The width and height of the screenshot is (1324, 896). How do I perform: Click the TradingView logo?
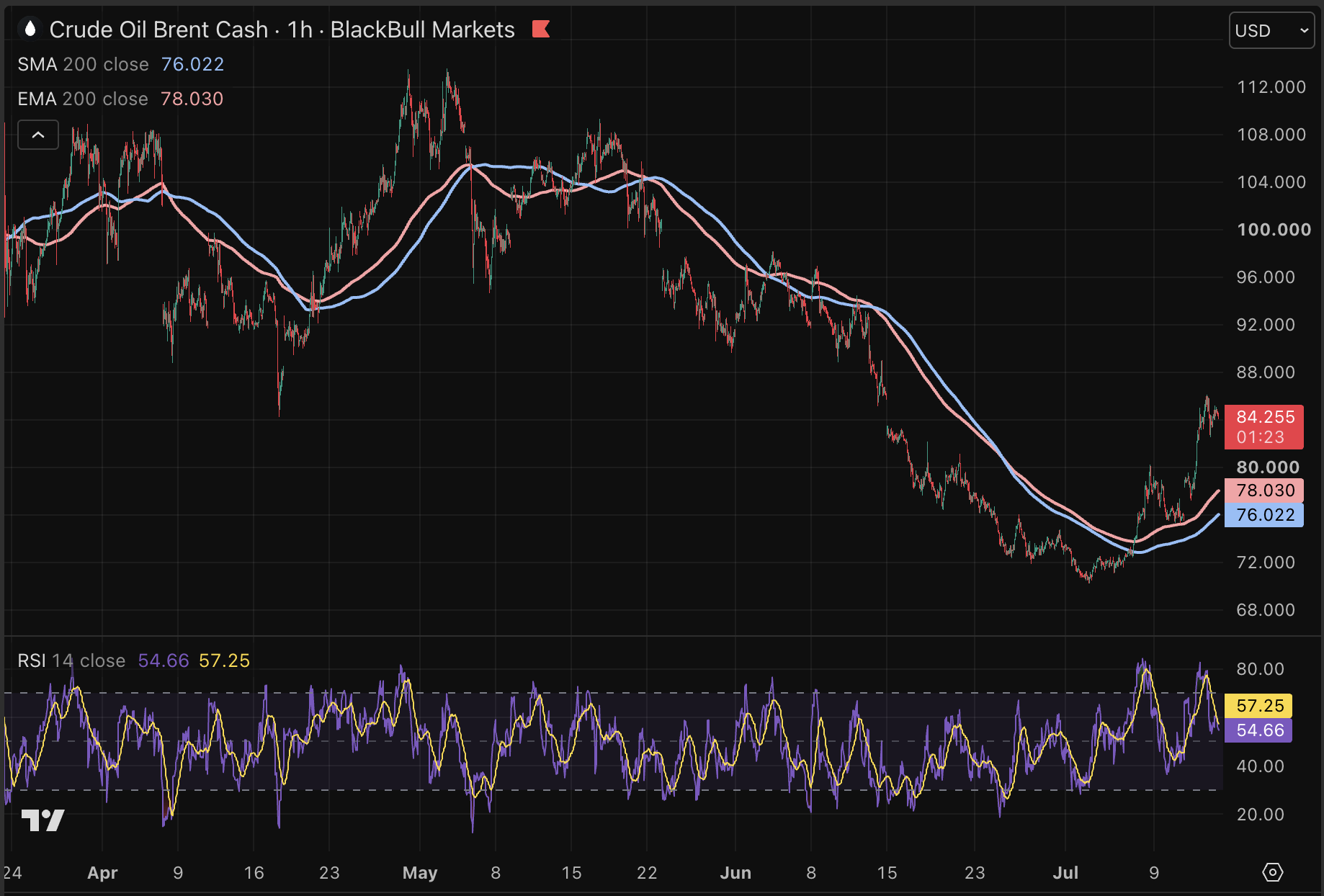click(x=43, y=820)
